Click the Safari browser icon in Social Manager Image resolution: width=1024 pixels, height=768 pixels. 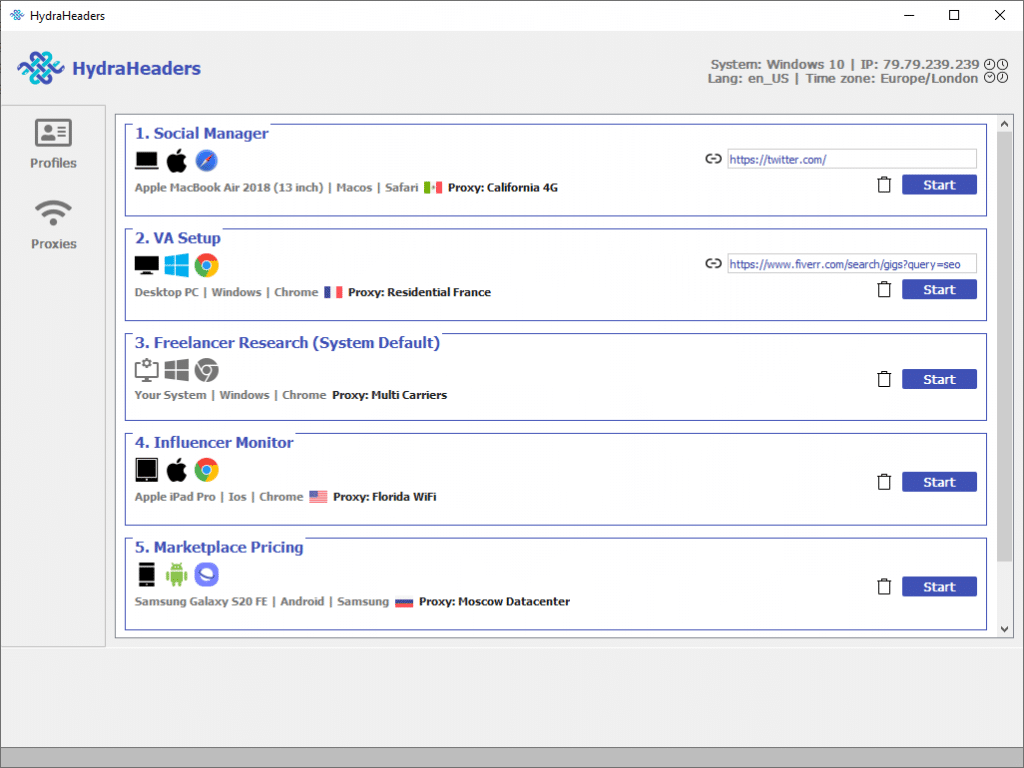pyautogui.click(x=207, y=160)
